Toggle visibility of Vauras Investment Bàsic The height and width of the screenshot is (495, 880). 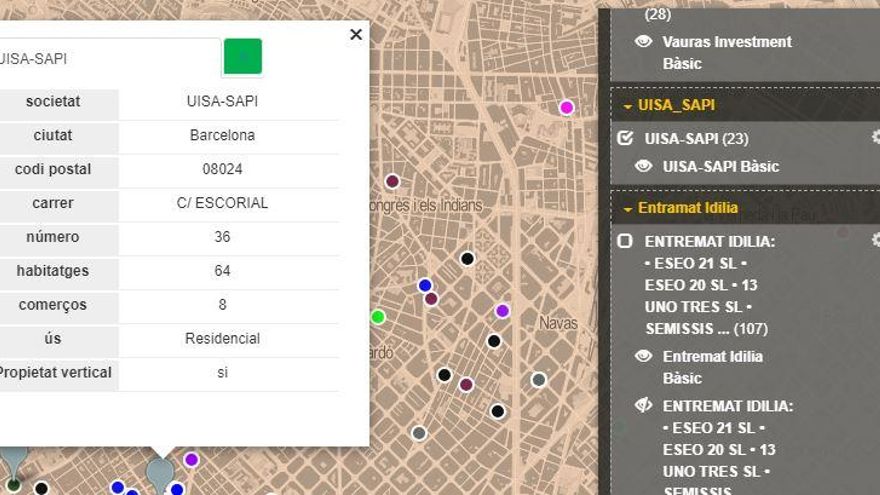tap(644, 42)
